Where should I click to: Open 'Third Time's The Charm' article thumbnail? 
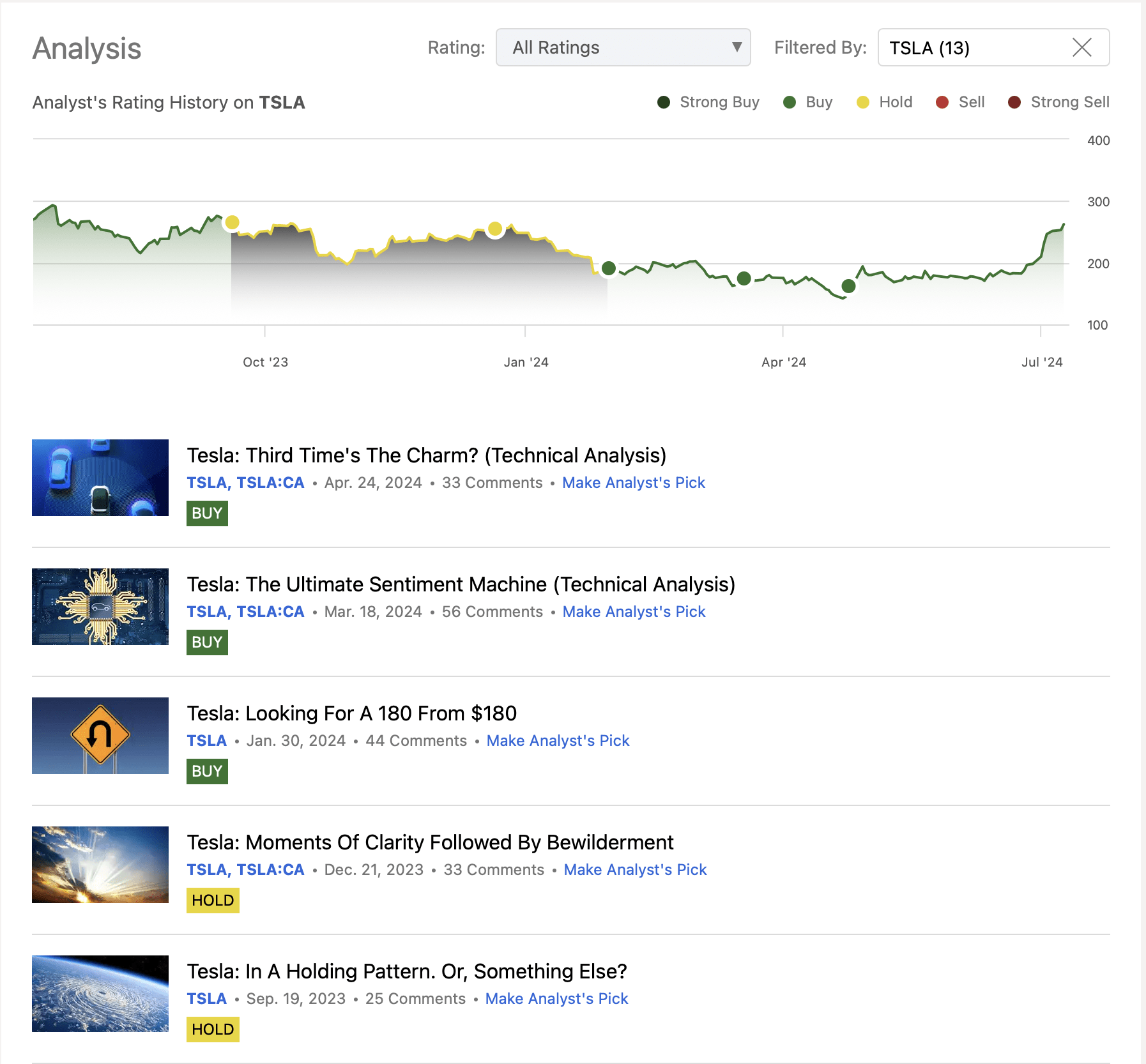click(x=100, y=478)
